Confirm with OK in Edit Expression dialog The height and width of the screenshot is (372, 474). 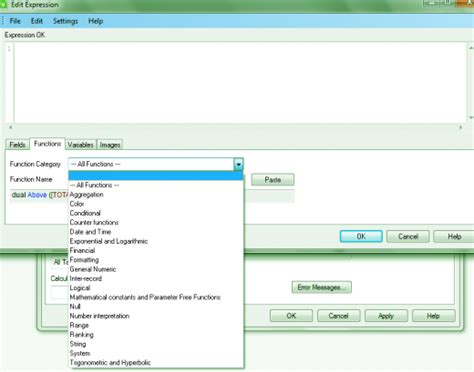click(x=361, y=236)
